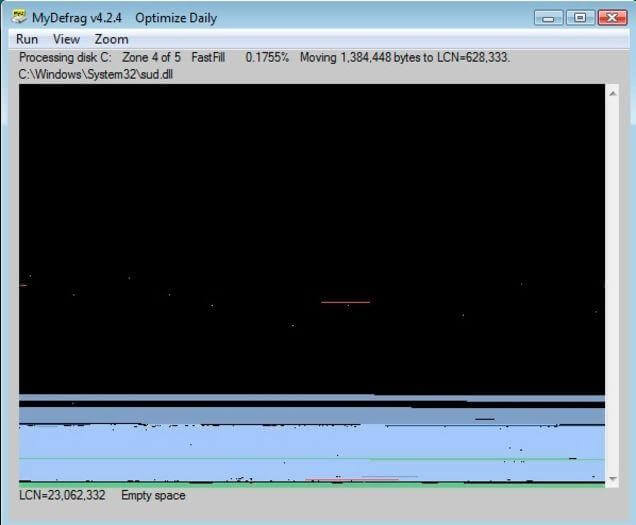Click the scrollbar down arrow
The image size is (636, 525).
click(613, 479)
